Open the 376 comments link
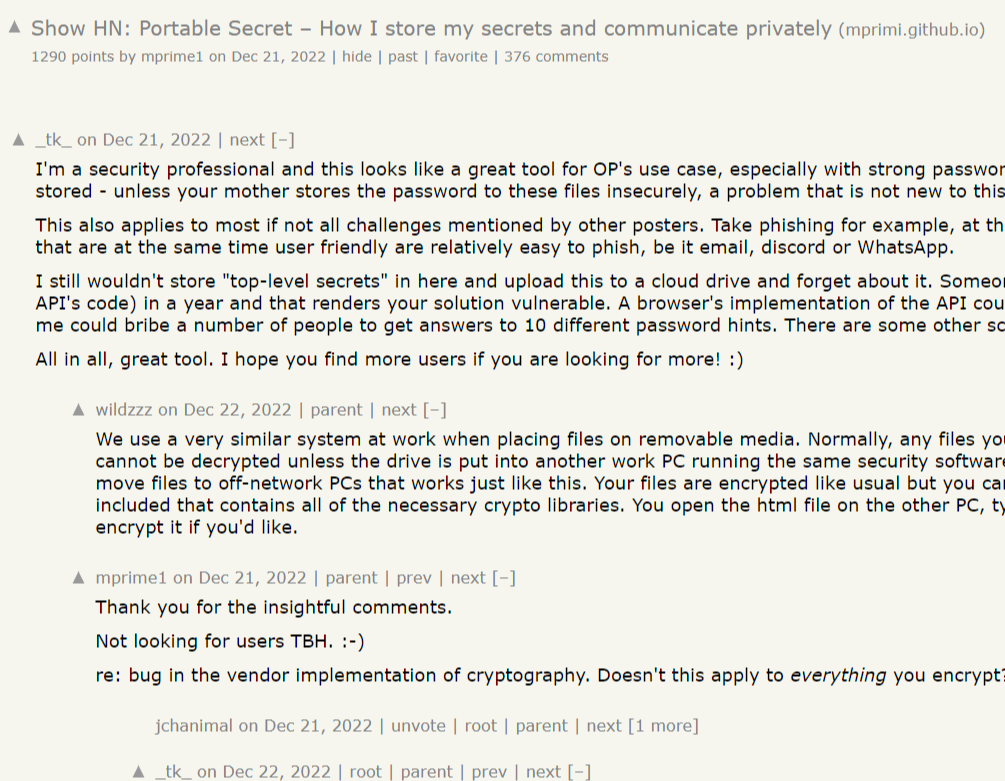Image resolution: width=1005 pixels, height=781 pixels. click(x=556, y=56)
